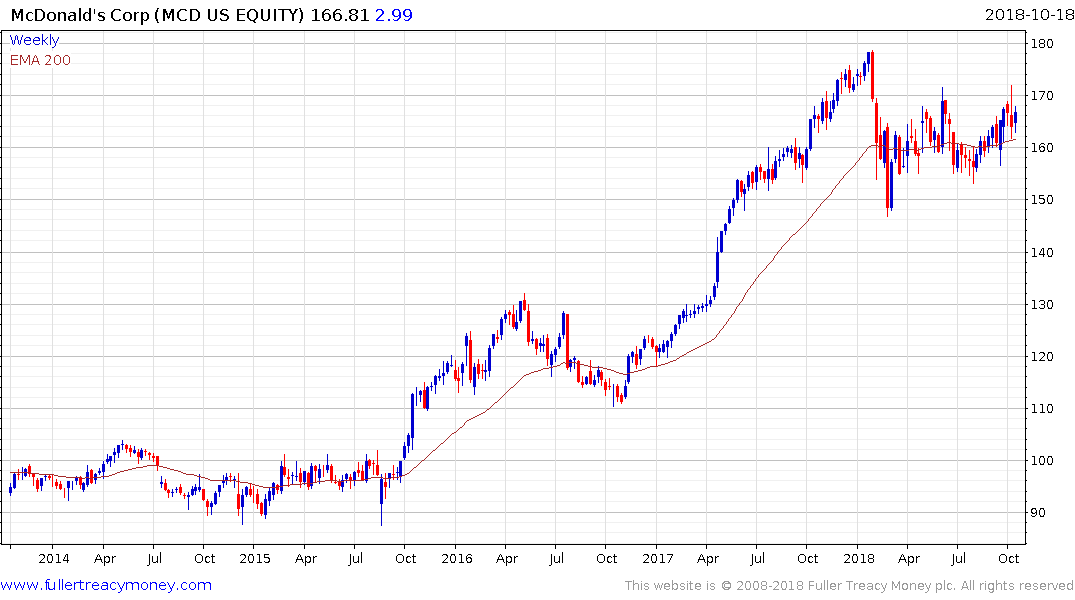The width and height of the screenshot is (1075, 600).
Task: Click the 90 price axis label
Action: (x=1039, y=513)
